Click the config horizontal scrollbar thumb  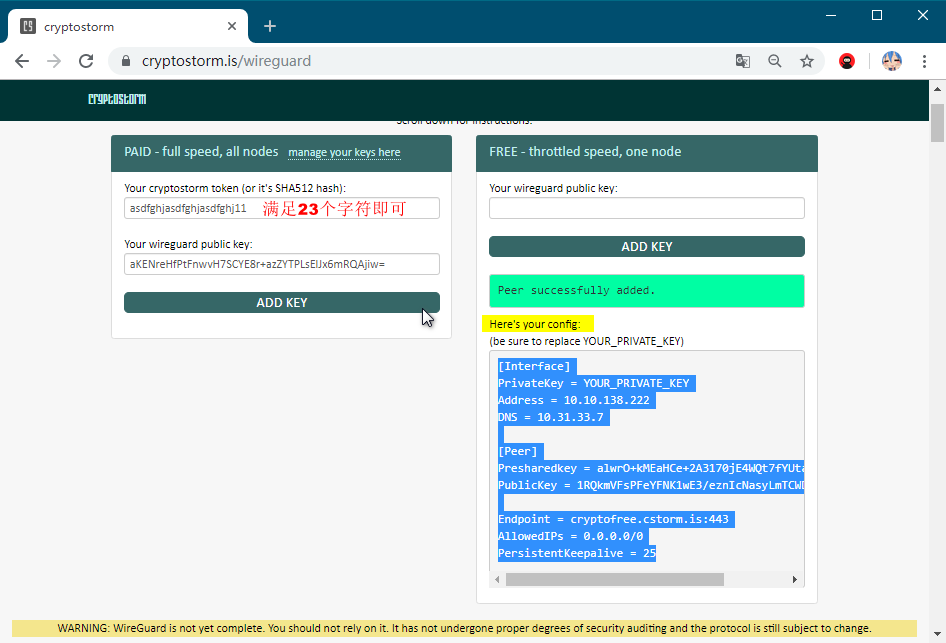(x=615, y=580)
